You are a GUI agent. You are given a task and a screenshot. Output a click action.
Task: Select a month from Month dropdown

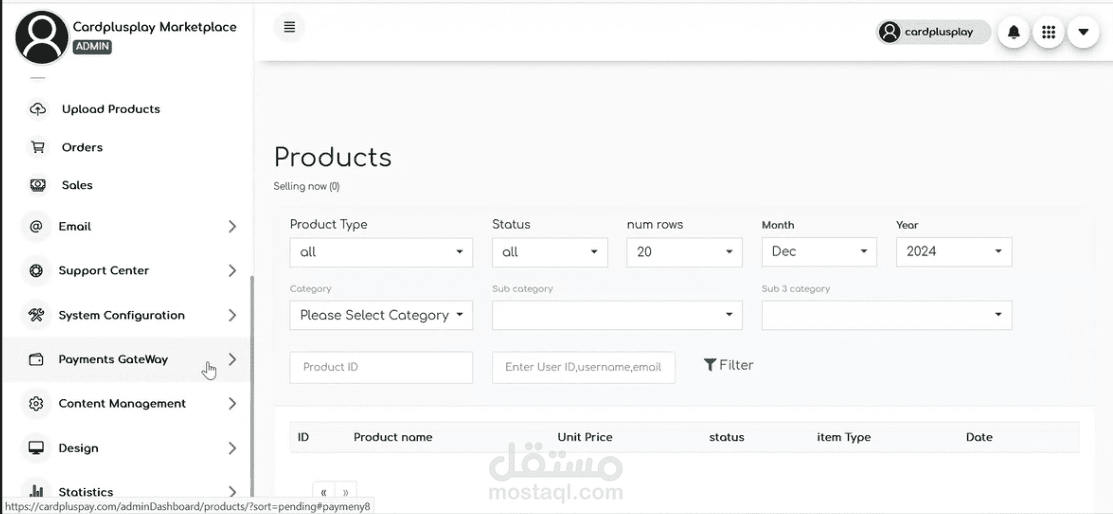[x=819, y=252]
